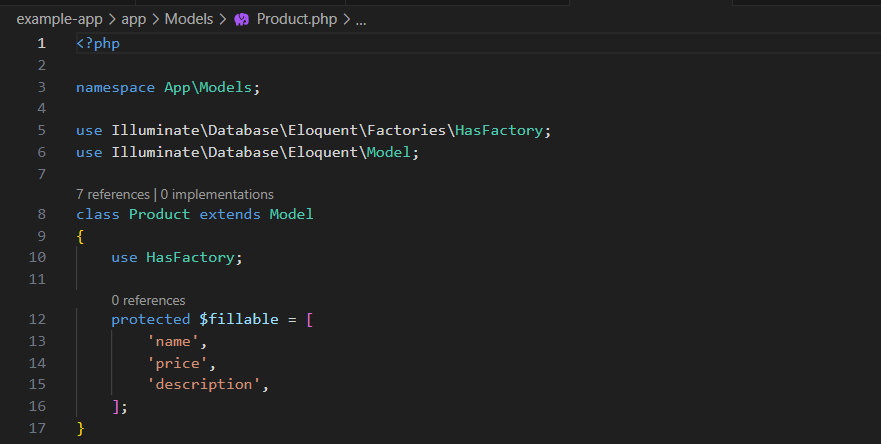Click the closing bracket on line 16
The image size is (881, 444).
(116, 406)
